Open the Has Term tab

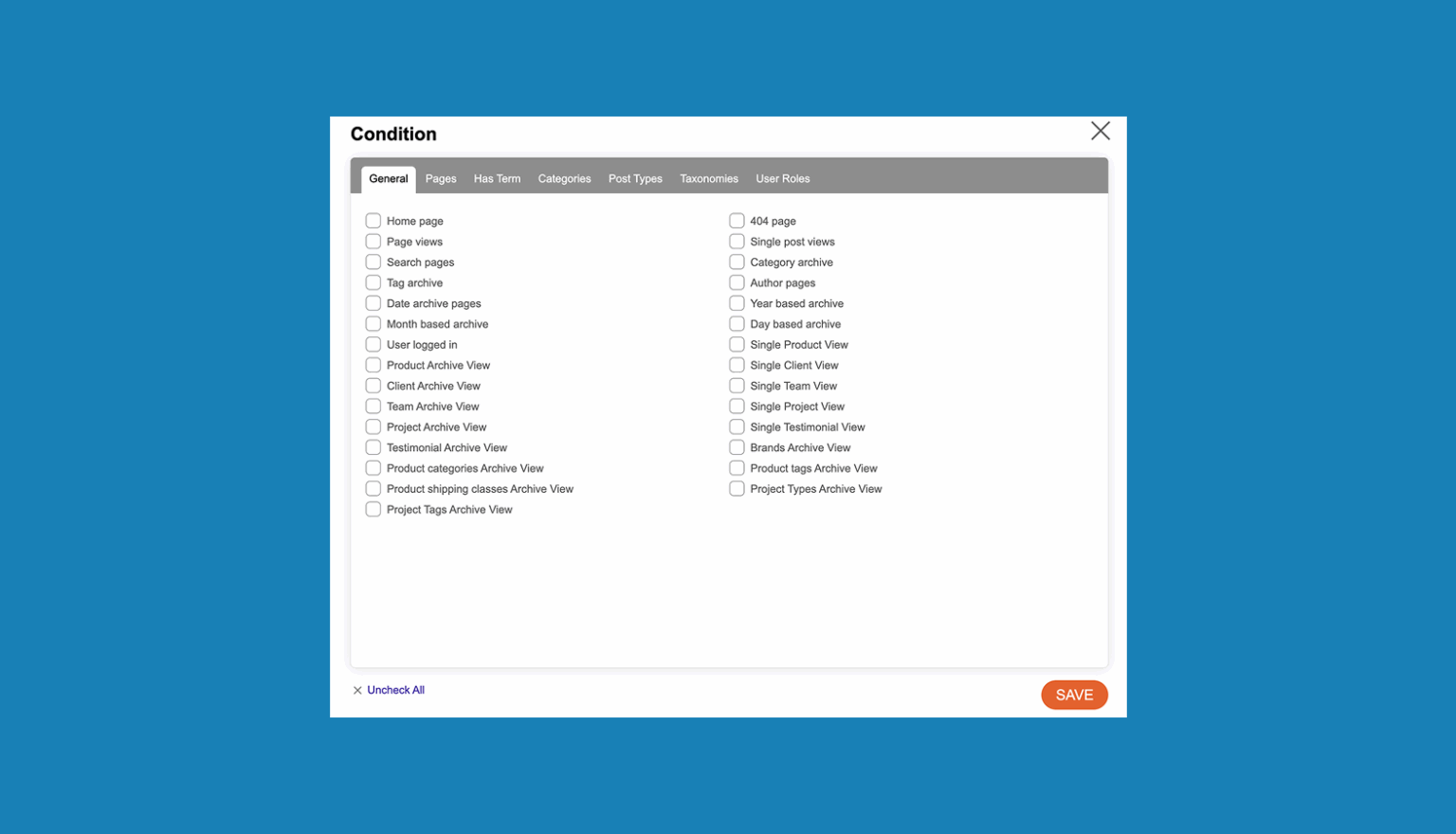[497, 178]
